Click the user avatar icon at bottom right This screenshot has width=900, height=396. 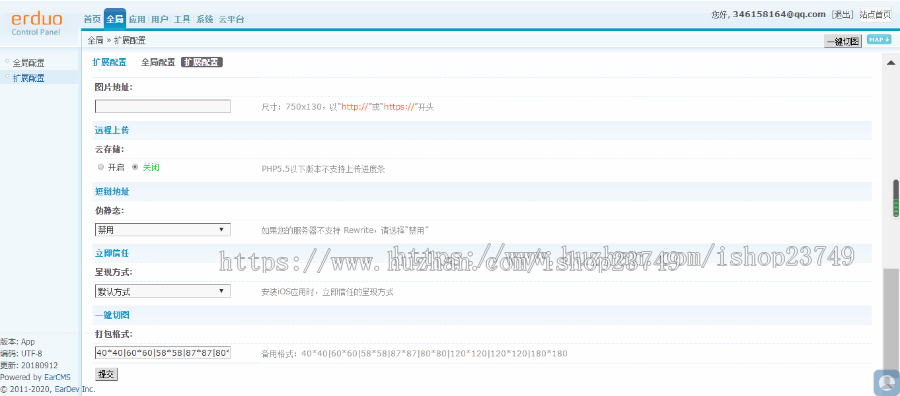(887, 383)
